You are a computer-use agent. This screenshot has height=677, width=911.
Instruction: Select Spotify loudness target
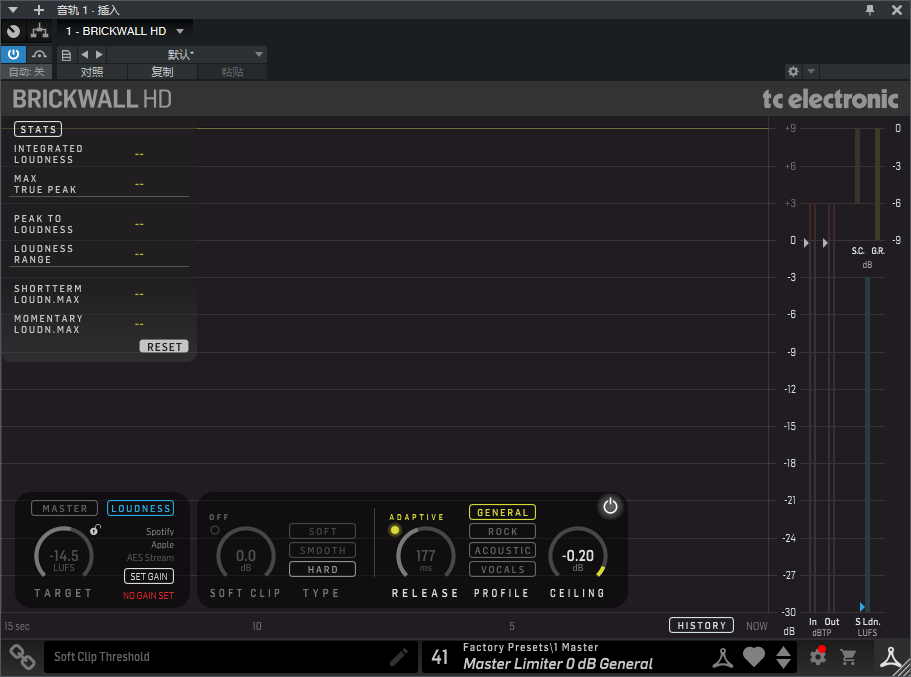160,531
